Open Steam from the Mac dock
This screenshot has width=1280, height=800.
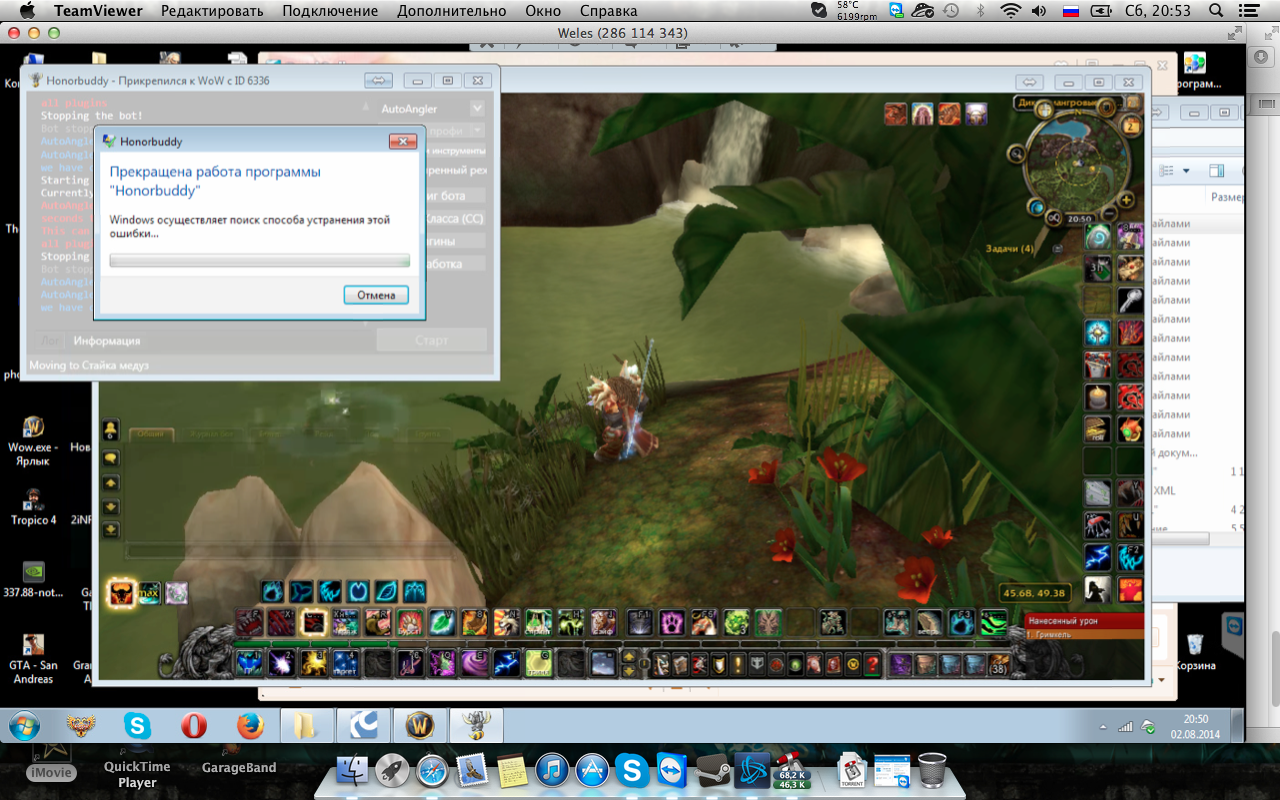pos(712,770)
